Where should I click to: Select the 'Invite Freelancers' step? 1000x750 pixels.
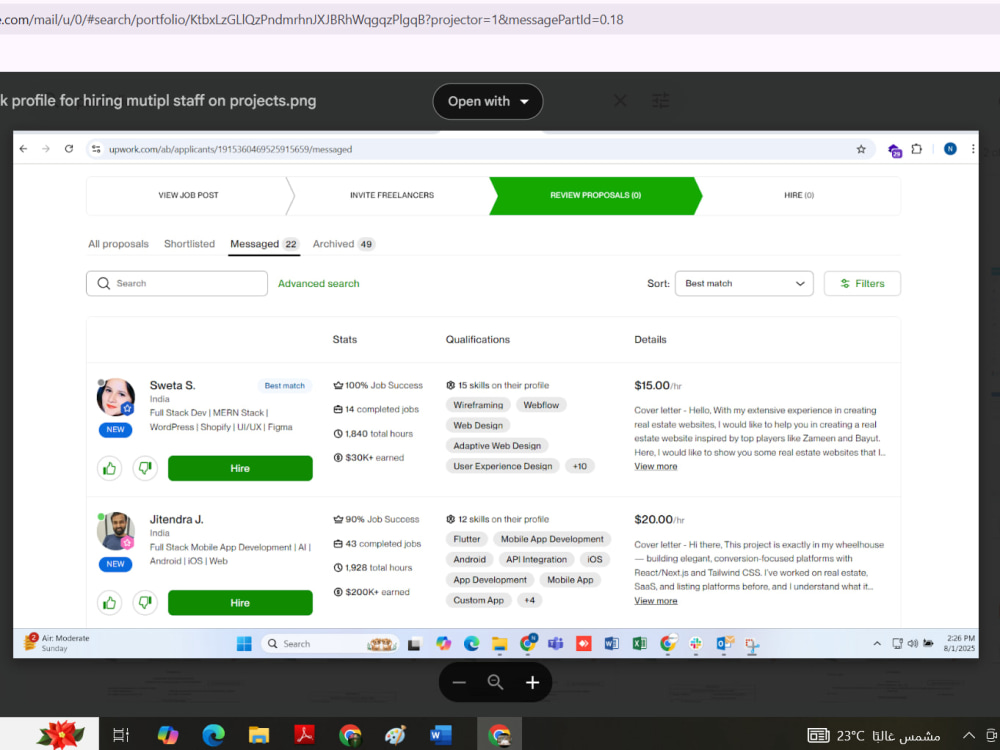click(392, 195)
